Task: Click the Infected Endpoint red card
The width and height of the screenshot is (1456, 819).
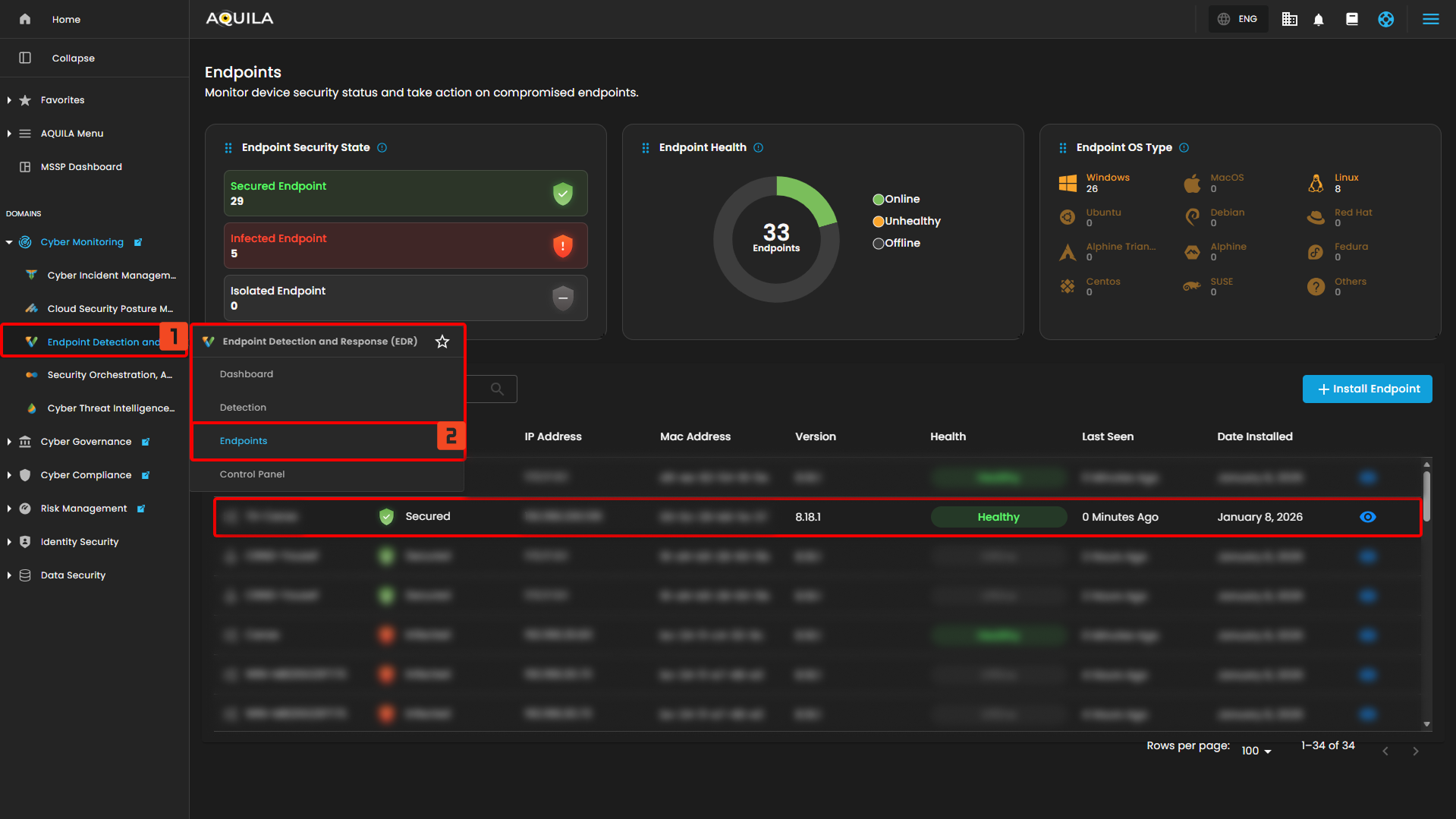Action: (x=405, y=246)
